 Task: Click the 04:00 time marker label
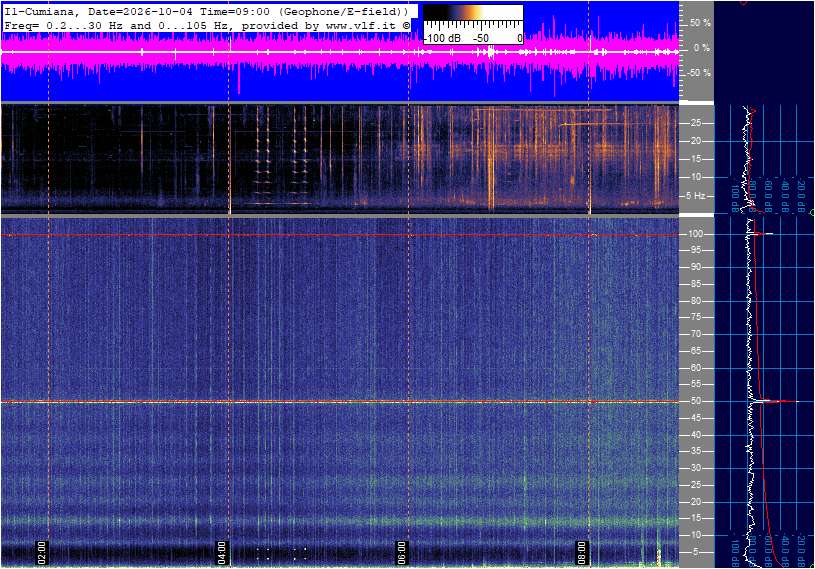221,552
